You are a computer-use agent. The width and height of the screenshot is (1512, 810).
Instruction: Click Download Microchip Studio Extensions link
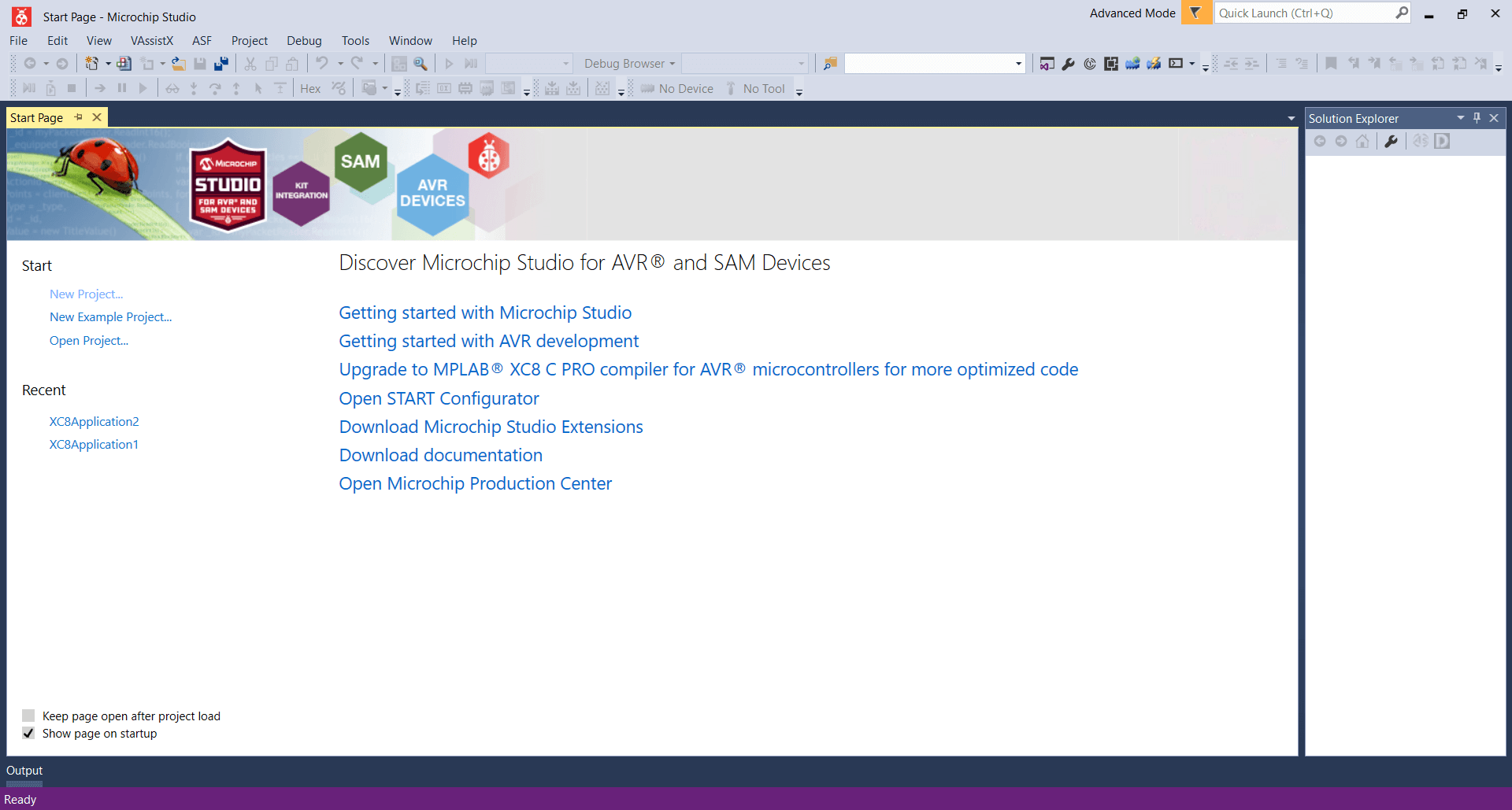(x=491, y=427)
